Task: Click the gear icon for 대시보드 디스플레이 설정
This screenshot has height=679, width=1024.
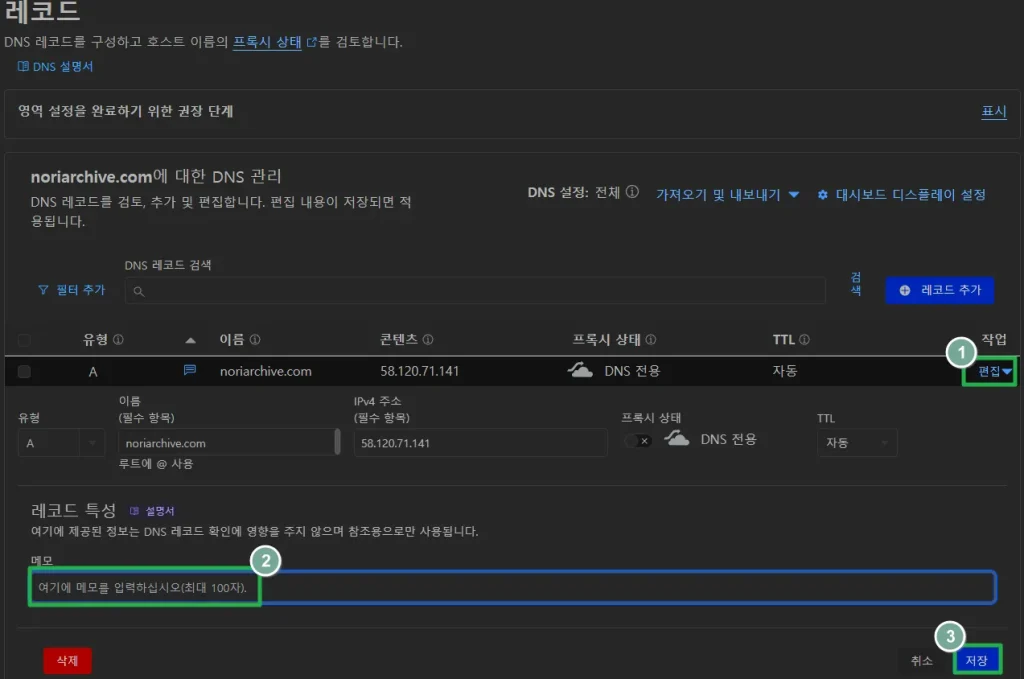Action: (x=823, y=194)
